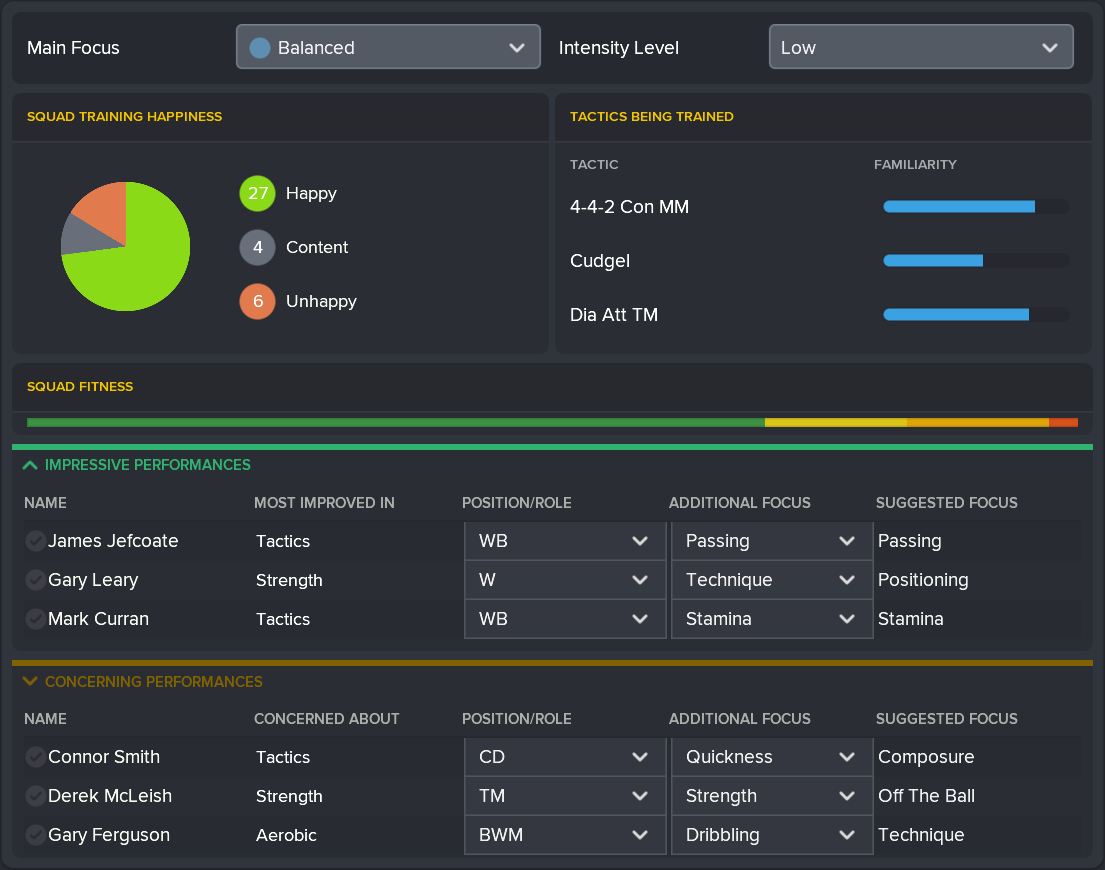Change Connor Smith's CD position/role dropdown
This screenshot has width=1105, height=870.
[x=564, y=757]
